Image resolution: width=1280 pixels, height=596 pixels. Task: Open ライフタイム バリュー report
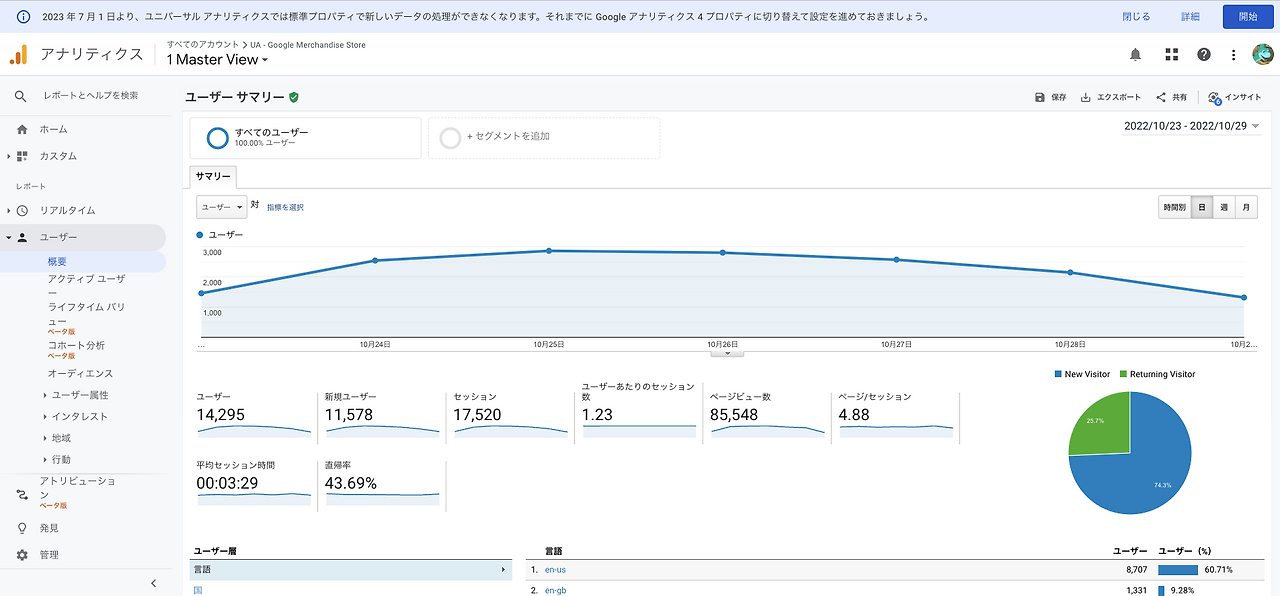tap(86, 314)
